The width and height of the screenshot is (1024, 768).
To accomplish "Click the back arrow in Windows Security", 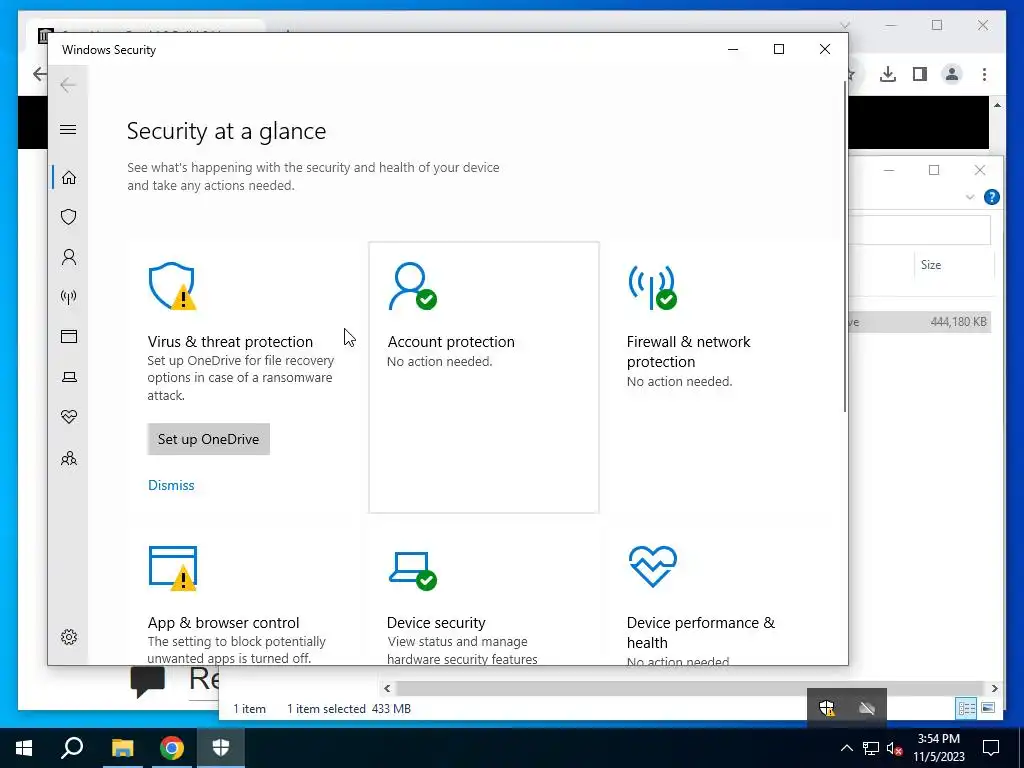I will 68,85.
